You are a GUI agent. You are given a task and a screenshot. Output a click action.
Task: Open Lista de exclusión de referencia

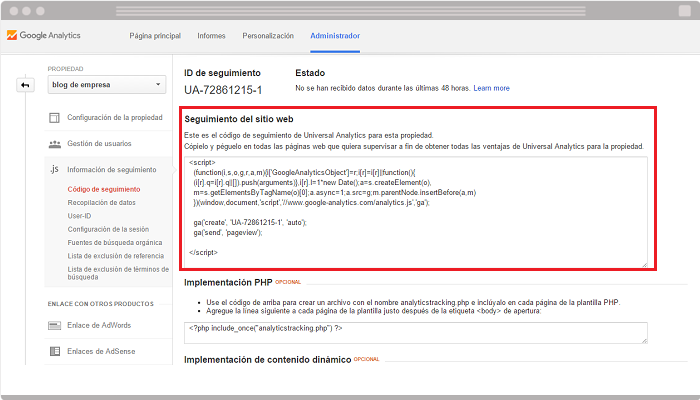coord(116,256)
